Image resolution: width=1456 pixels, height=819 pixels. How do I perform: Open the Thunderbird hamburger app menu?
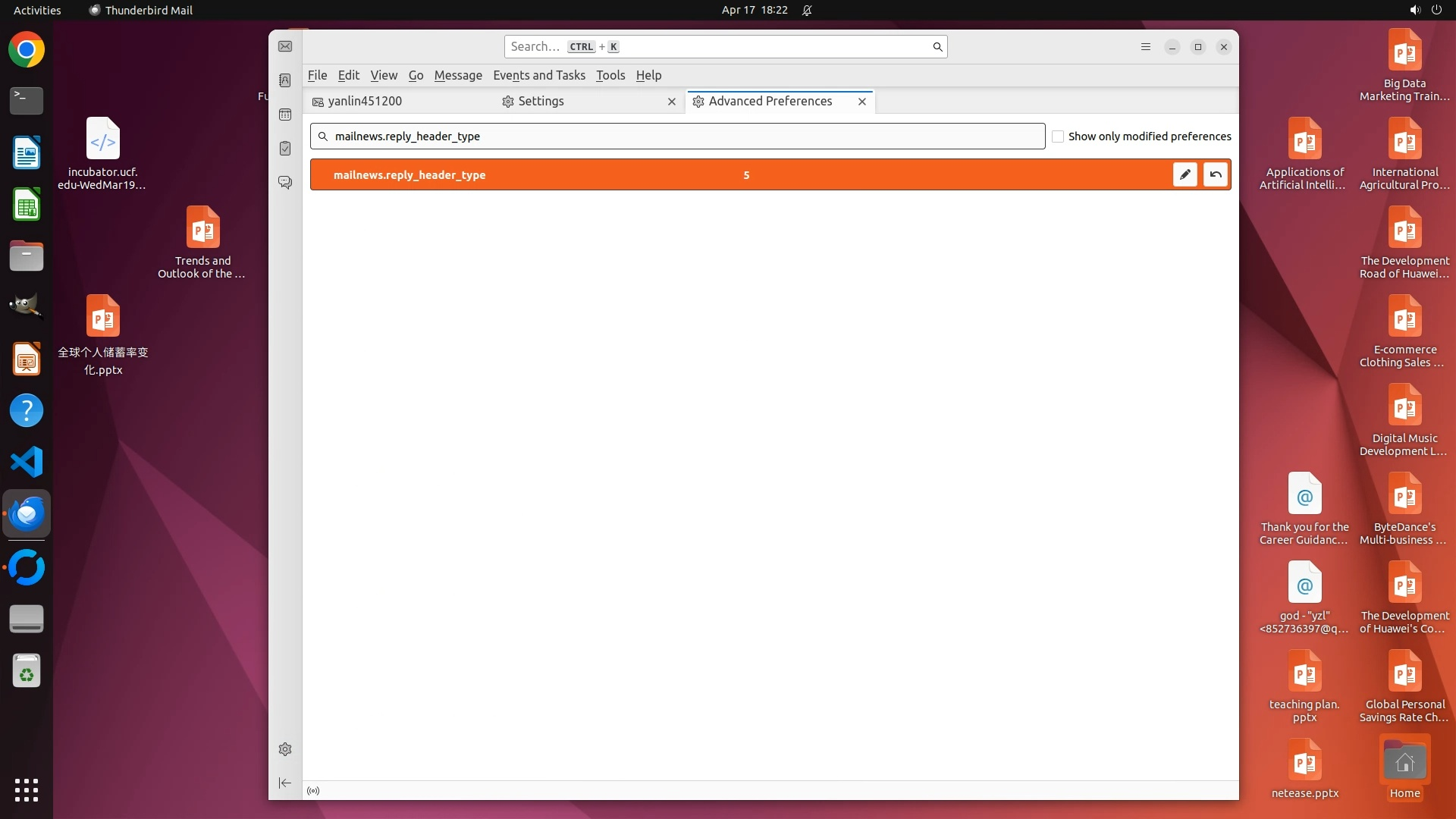pos(1146,47)
